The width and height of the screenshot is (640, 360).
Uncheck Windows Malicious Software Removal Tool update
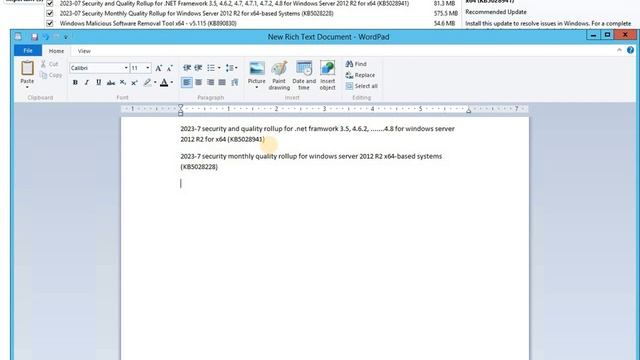(x=50, y=23)
